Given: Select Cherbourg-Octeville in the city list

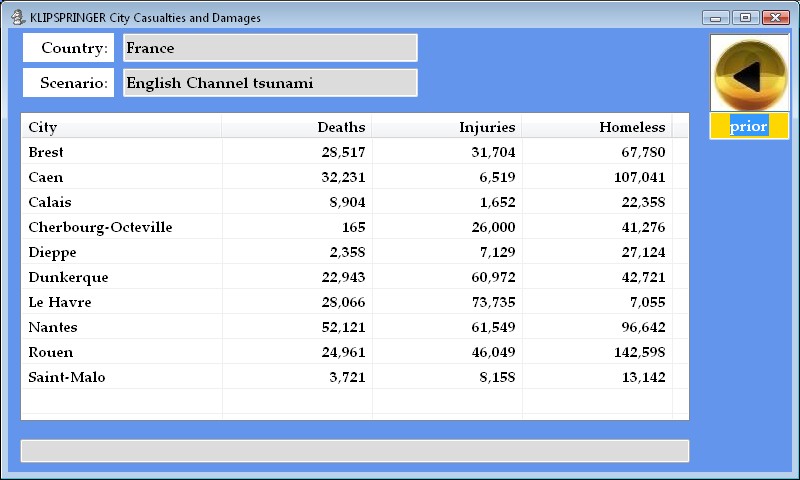Looking at the screenshot, I should point(100,227).
